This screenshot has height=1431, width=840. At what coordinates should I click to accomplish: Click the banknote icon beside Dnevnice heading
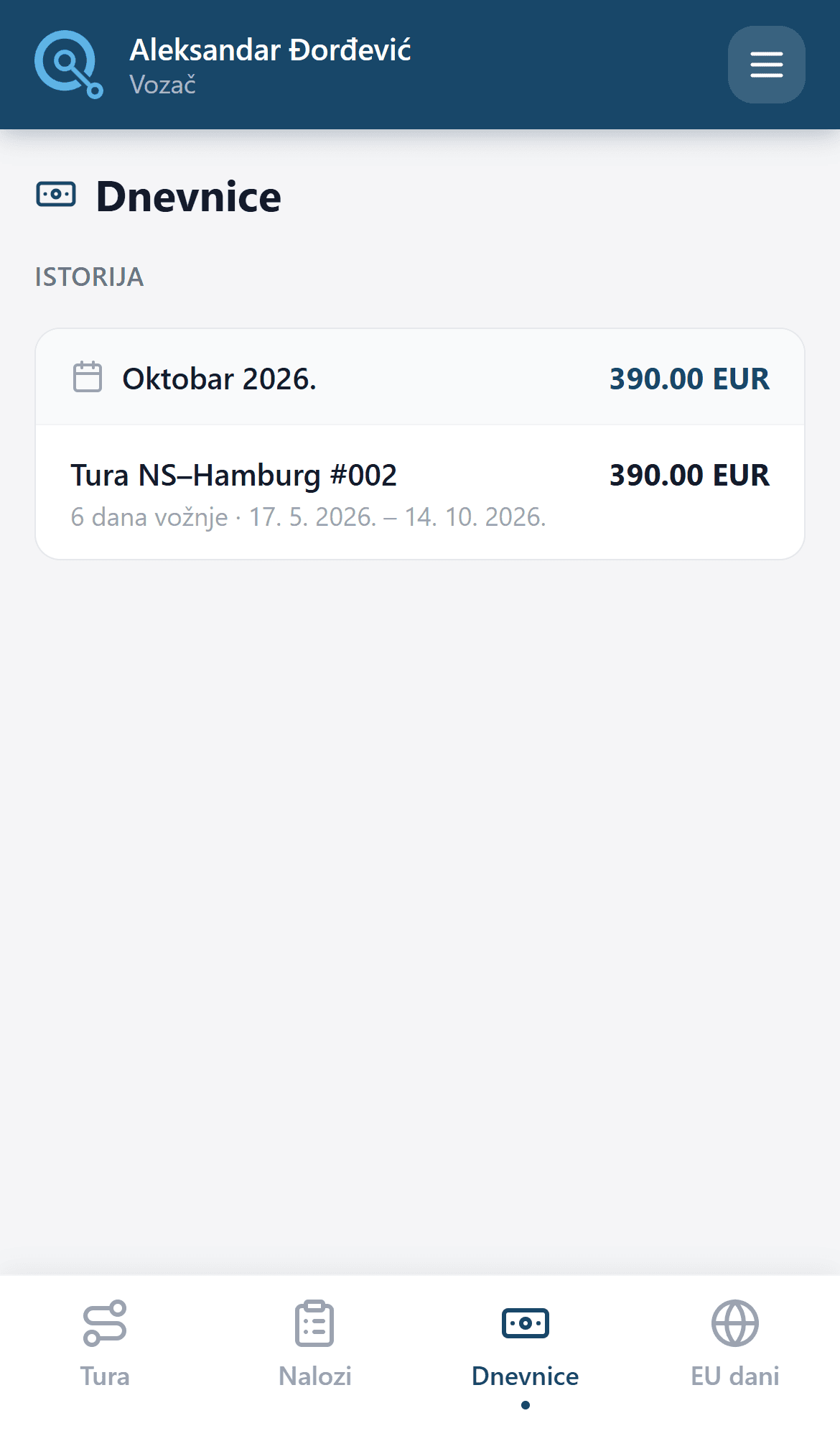click(x=56, y=195)
